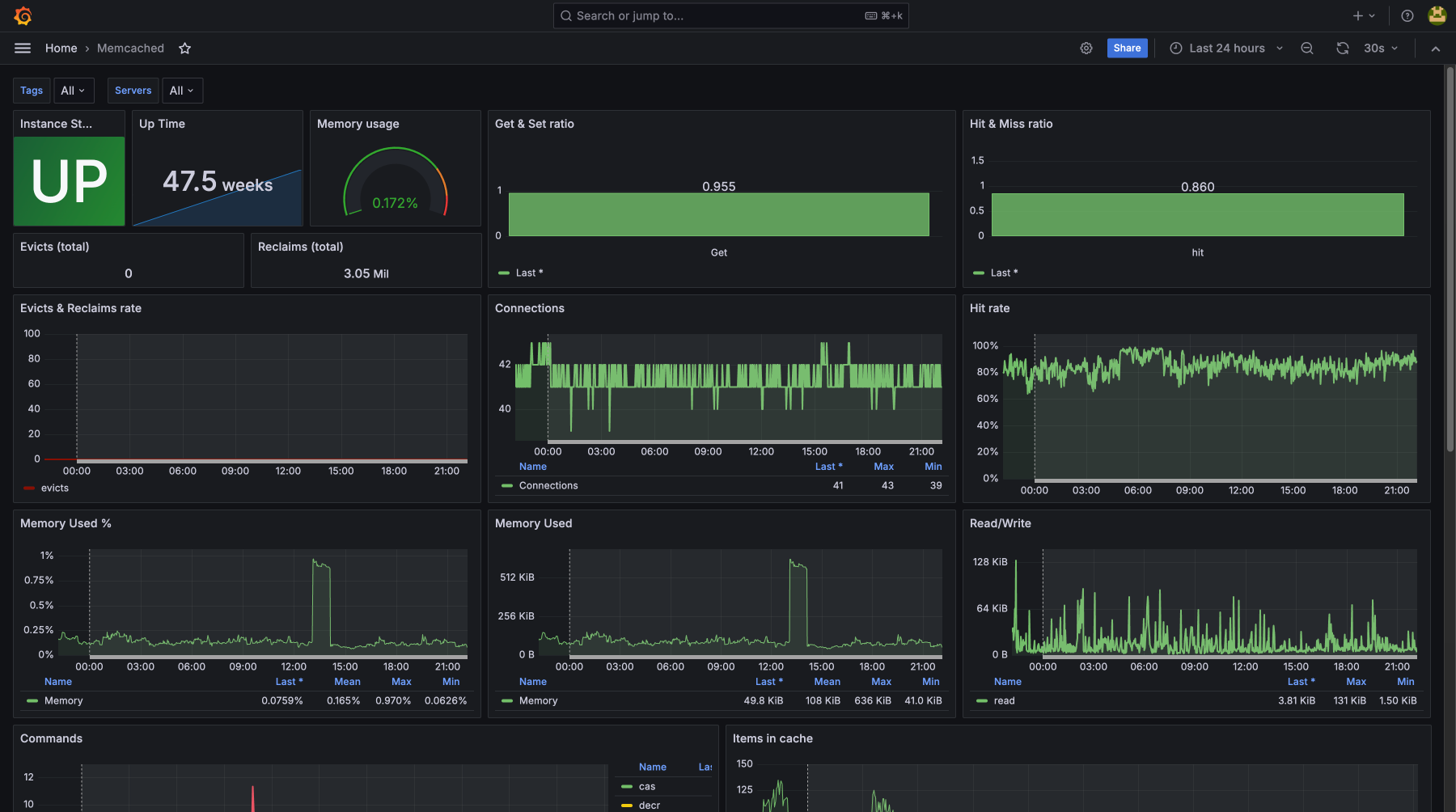Go to the Home breadcrumb
The height and width of the screenshot is (812, 1456).
click(61, 49)
